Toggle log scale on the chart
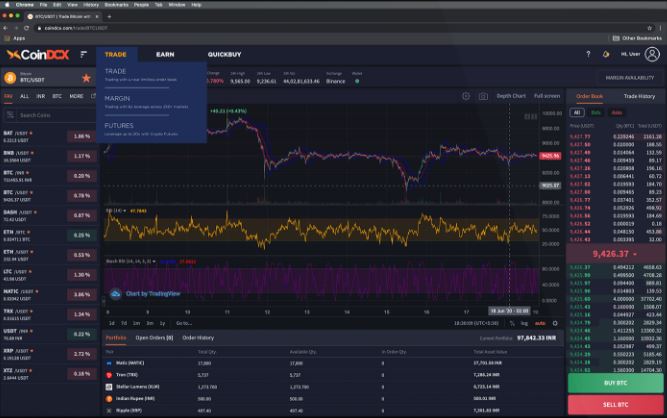The height and width of the screenshot is (418, 667). (524, 324)
